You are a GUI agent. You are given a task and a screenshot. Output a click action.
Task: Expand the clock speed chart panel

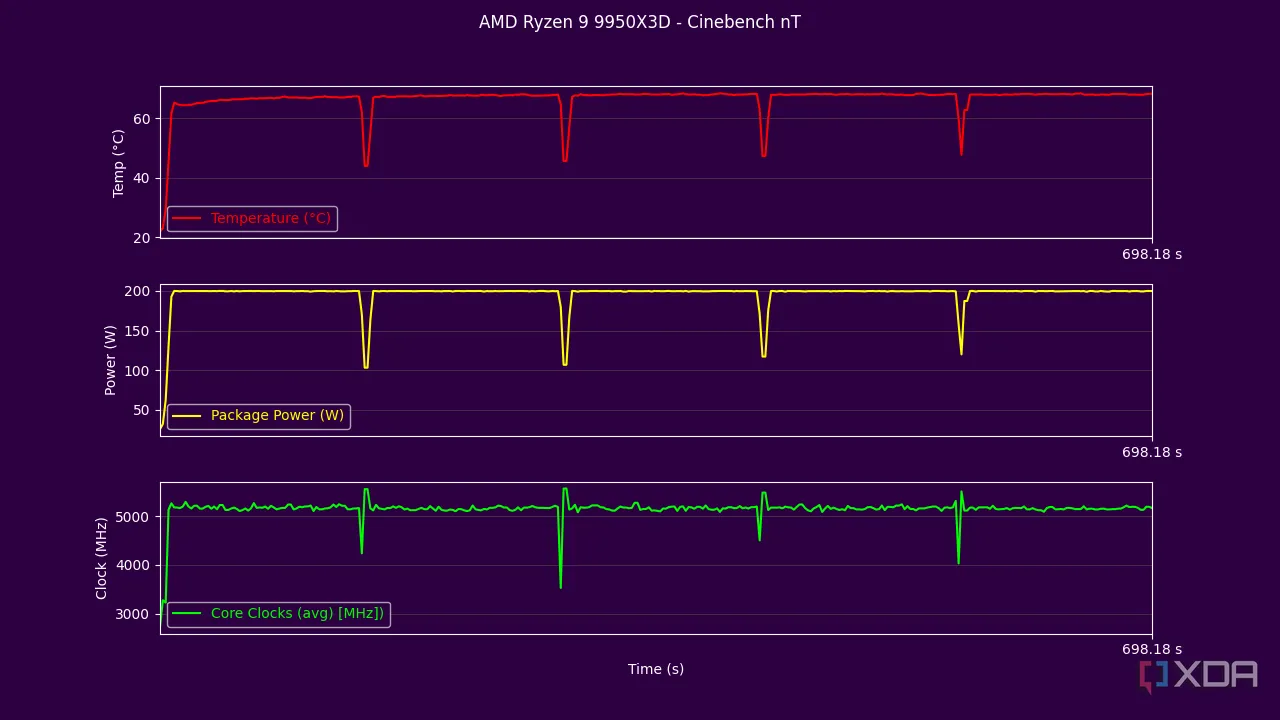[x=656, y=558]
